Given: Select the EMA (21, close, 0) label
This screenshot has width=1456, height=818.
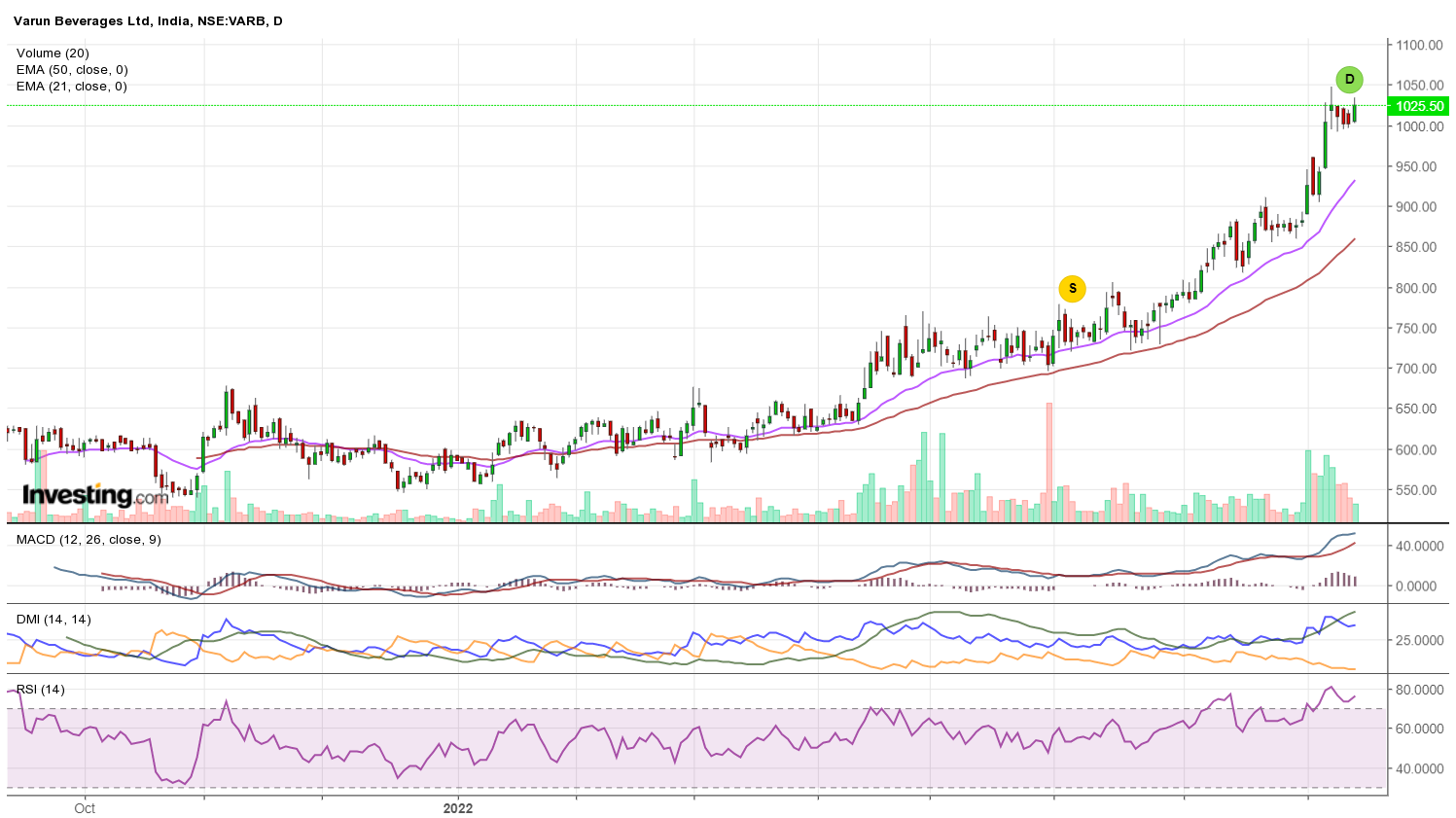Looking at the screenshot, I should tap(72, 87).
